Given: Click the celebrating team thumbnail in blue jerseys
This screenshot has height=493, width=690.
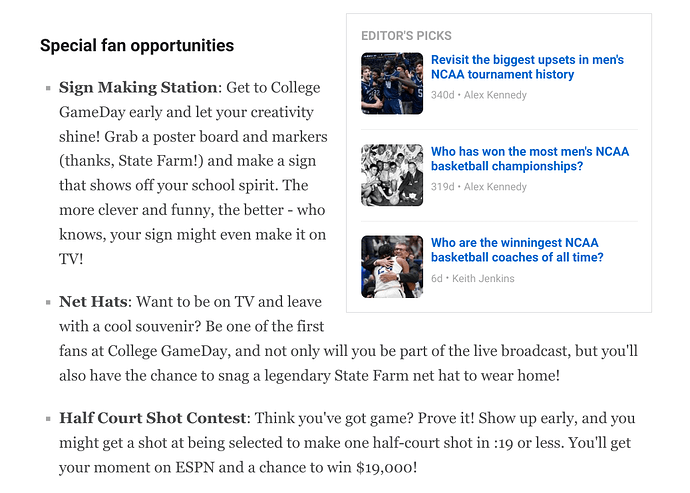Looking at the screenshot, I should pos(392,83).
